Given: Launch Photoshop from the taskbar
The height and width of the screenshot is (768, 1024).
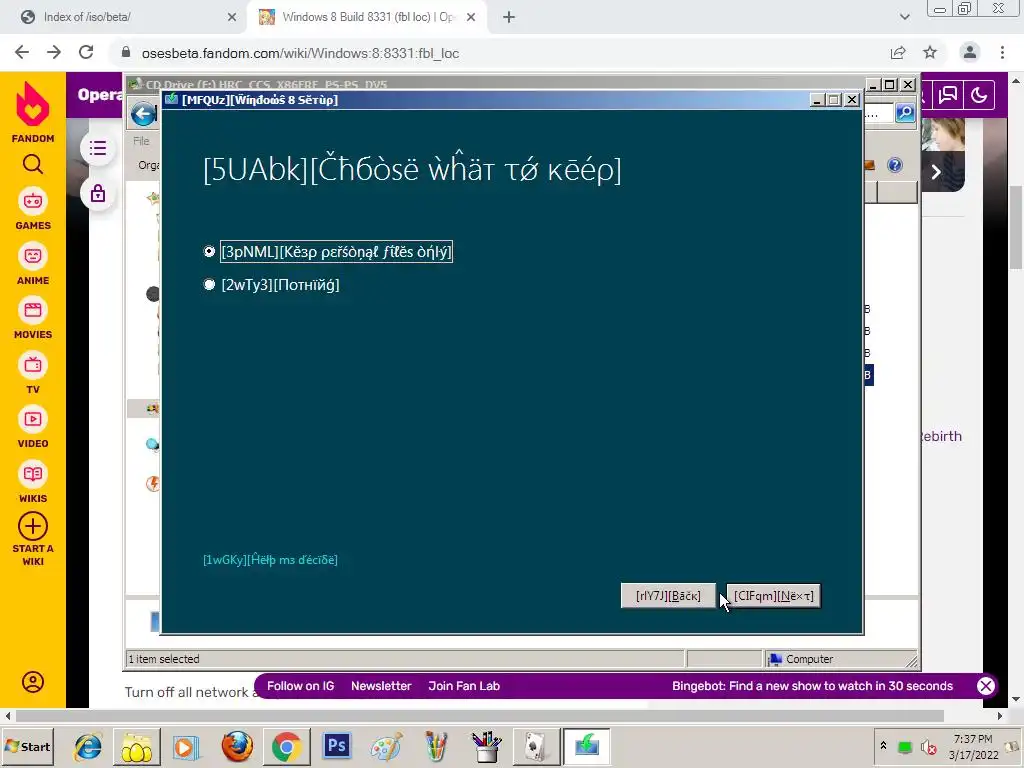Looking at the screenshot, I should click(x=337, y=745).
